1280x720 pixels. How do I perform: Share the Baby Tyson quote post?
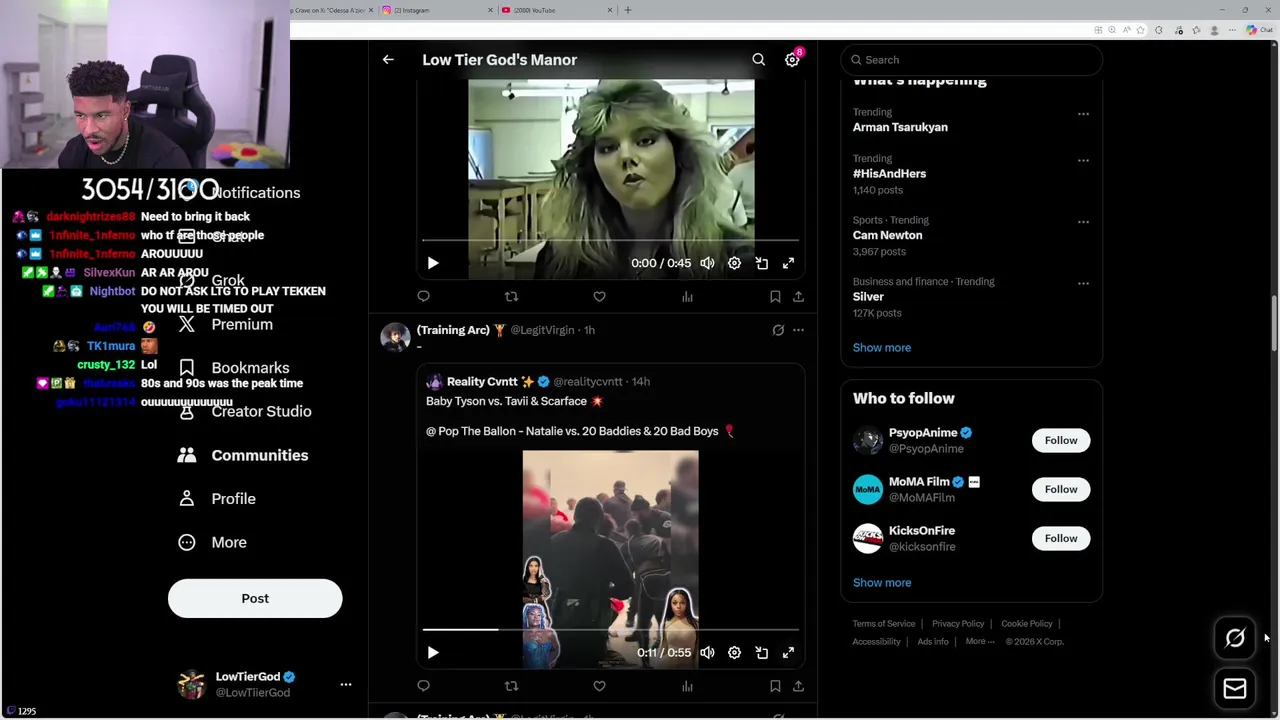(x=798, y=686)
